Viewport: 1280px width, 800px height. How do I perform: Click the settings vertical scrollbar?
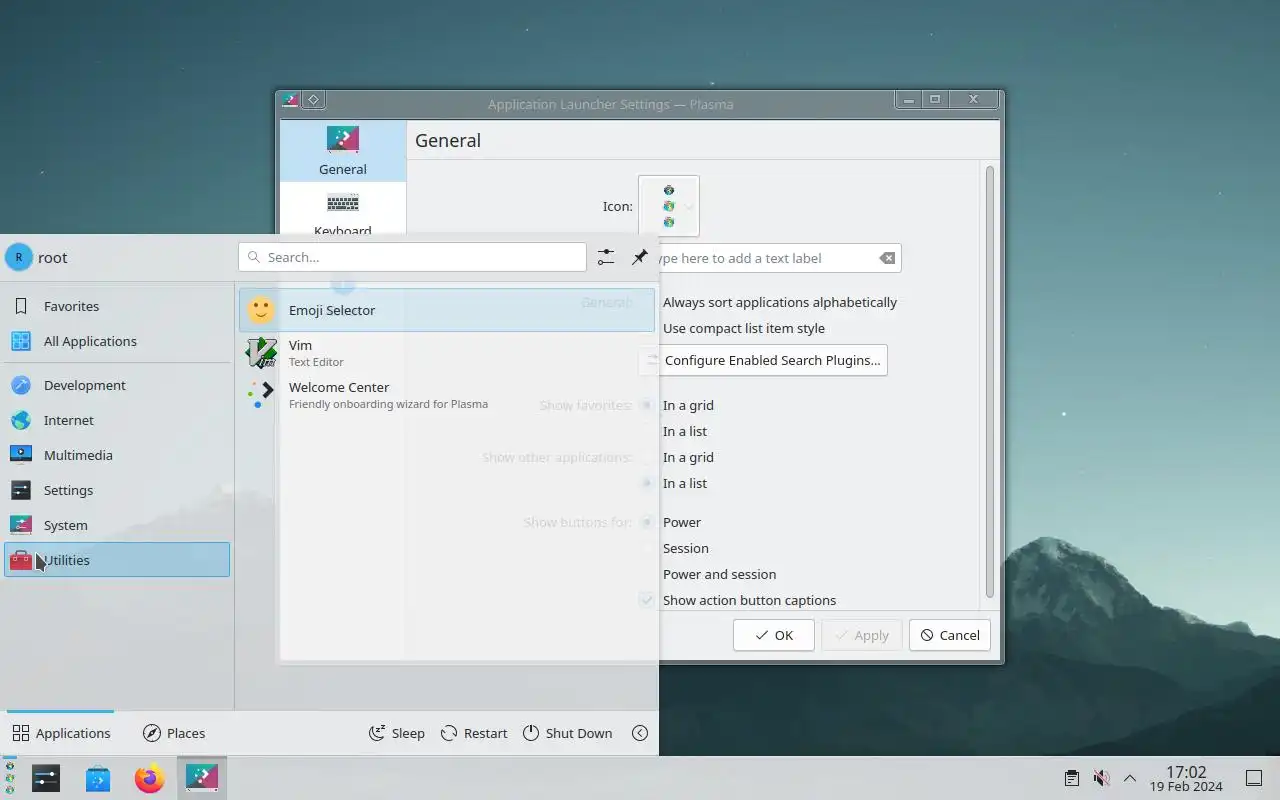tap(990, 383)
